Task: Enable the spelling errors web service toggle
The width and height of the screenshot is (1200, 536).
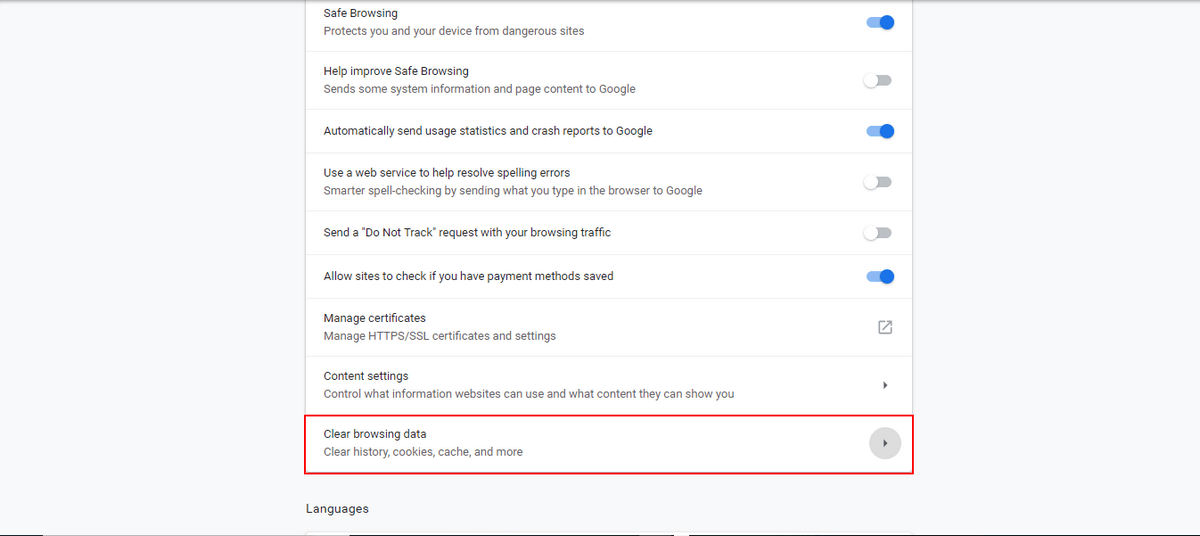Action: click(x=877, y=182)
